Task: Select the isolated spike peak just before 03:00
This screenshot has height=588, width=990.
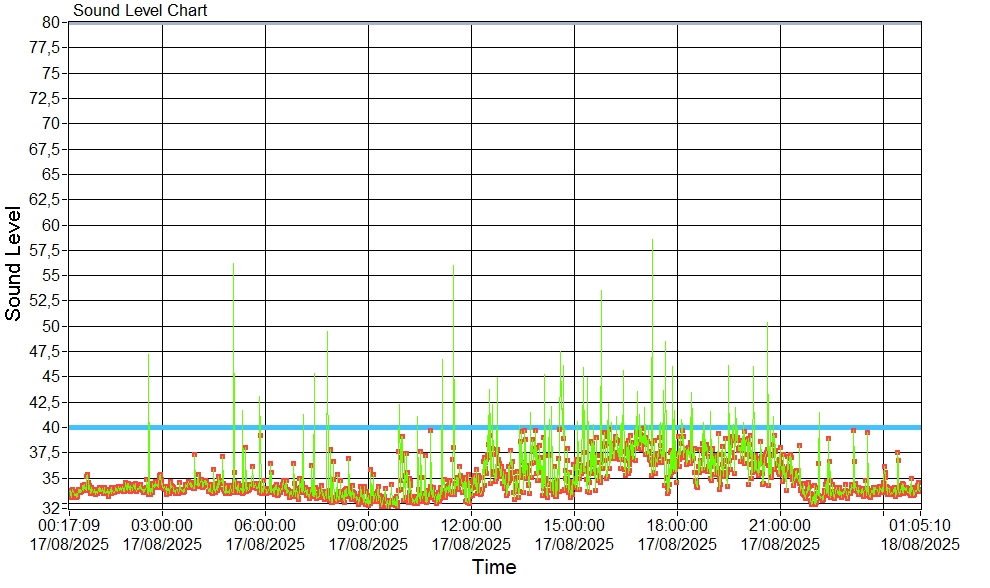Action: tap(149, 354)
